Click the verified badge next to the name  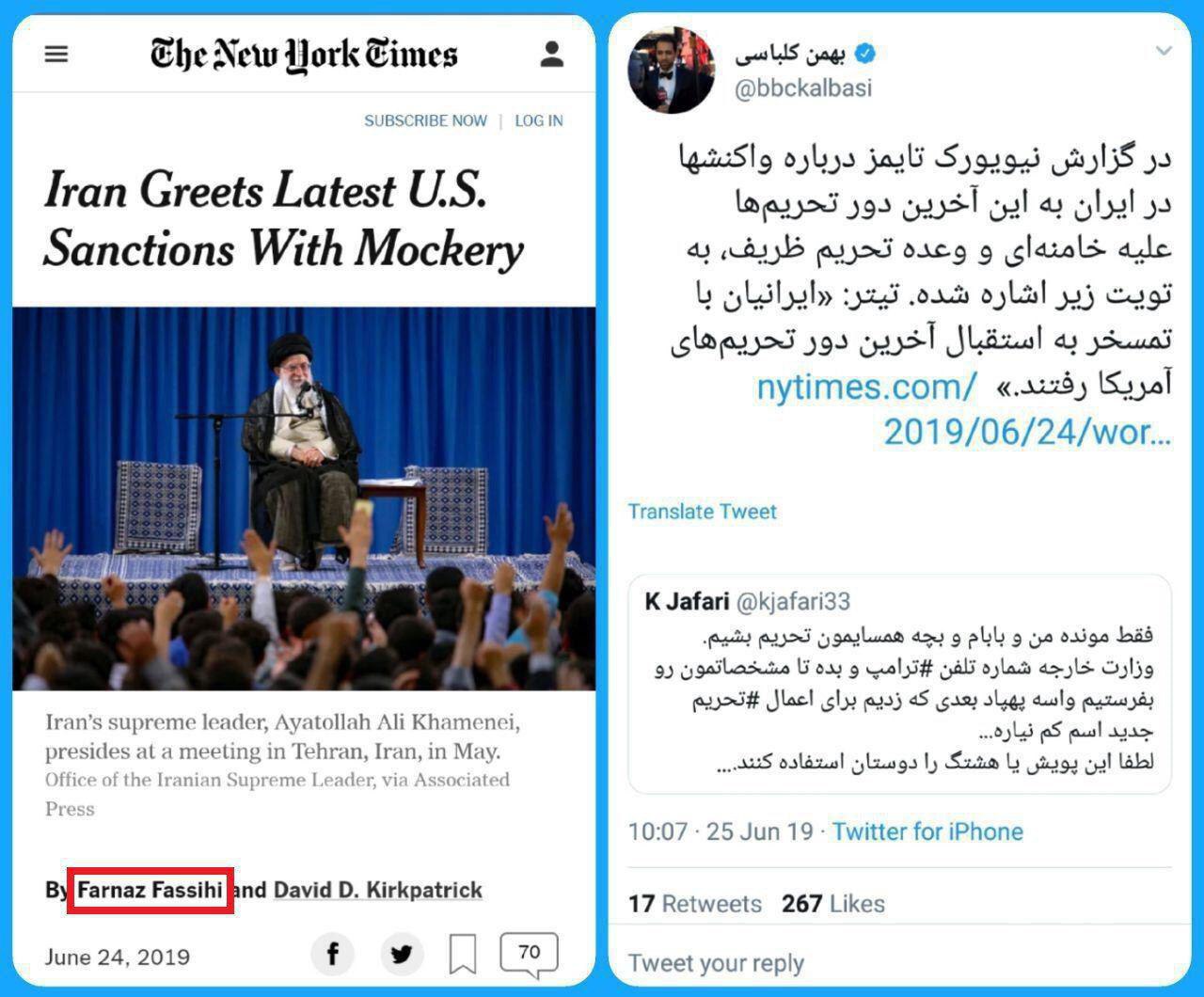864,54
